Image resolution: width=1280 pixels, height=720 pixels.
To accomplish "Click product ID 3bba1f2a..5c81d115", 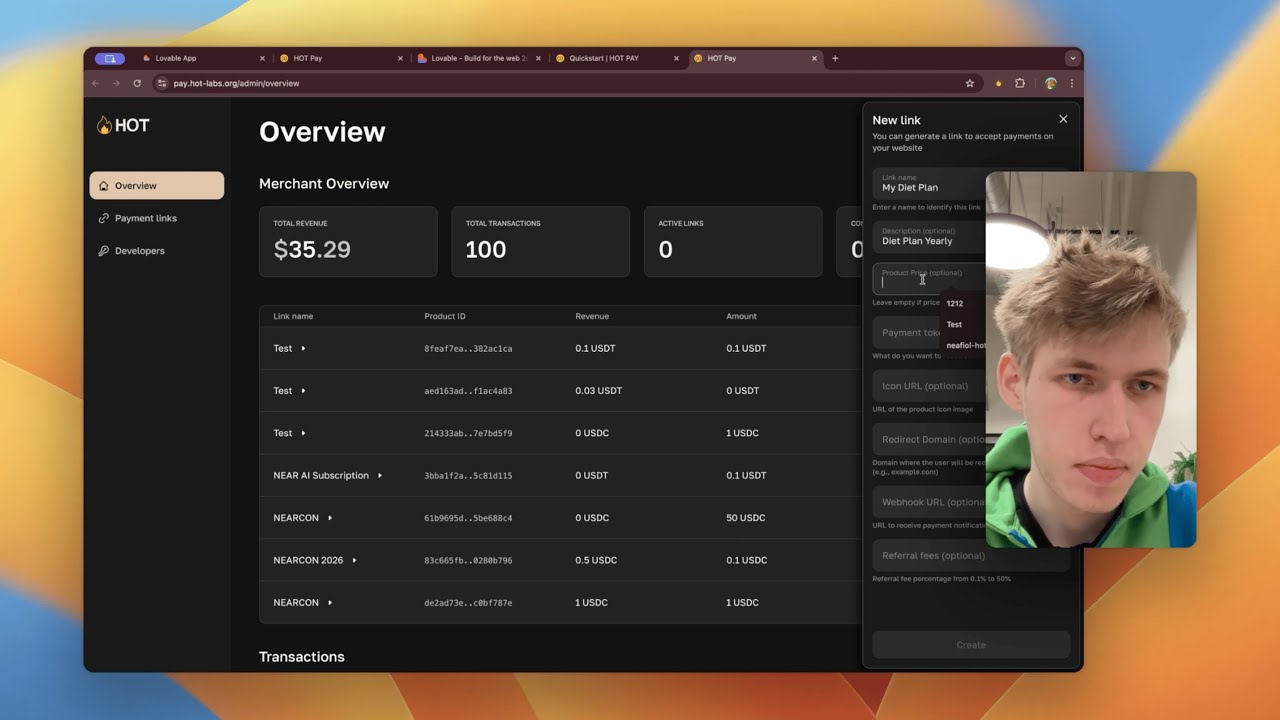I will pos(468,476).
